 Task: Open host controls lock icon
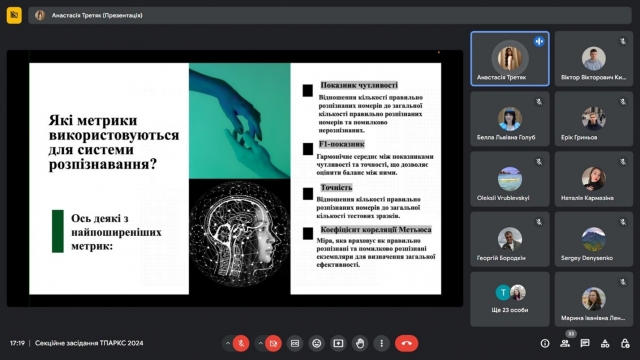tap(625, 343)
